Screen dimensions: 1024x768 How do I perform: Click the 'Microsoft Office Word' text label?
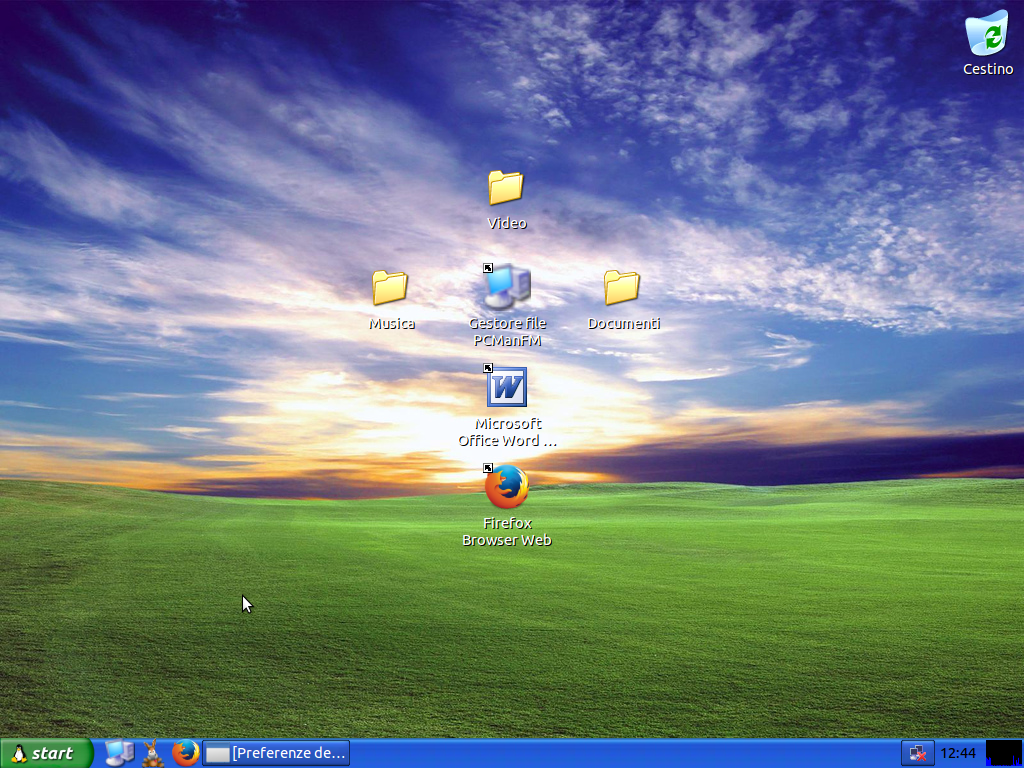pos(507,432)
